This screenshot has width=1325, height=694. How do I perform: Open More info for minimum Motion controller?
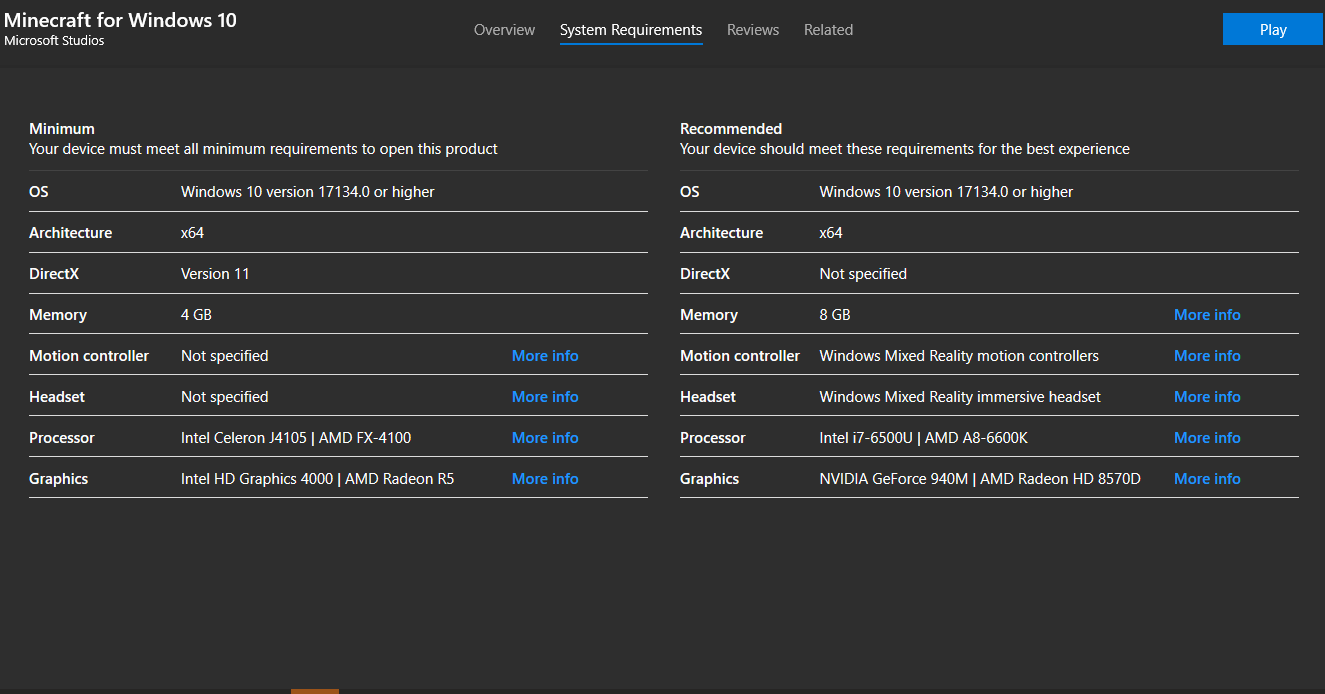point(545,356)
